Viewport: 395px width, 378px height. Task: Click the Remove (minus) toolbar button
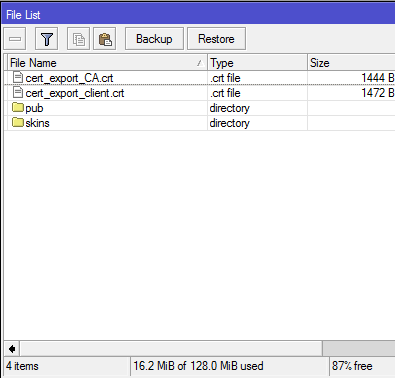[15, 39]
